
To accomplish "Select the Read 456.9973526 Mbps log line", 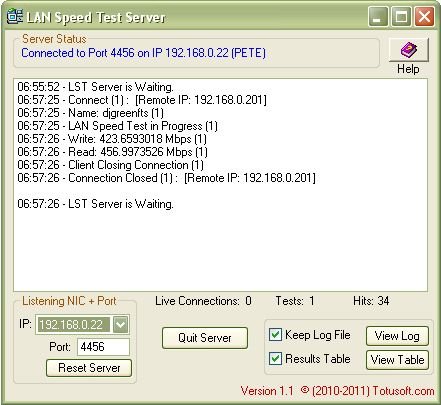I will 112,152.
